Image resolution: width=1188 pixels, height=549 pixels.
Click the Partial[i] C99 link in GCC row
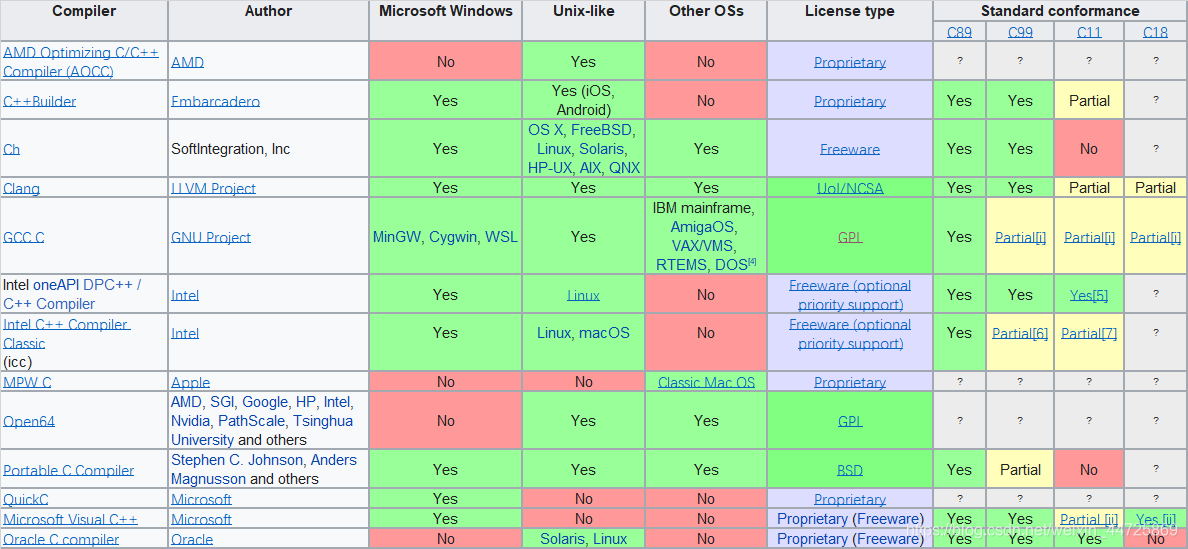[1021, 237]
